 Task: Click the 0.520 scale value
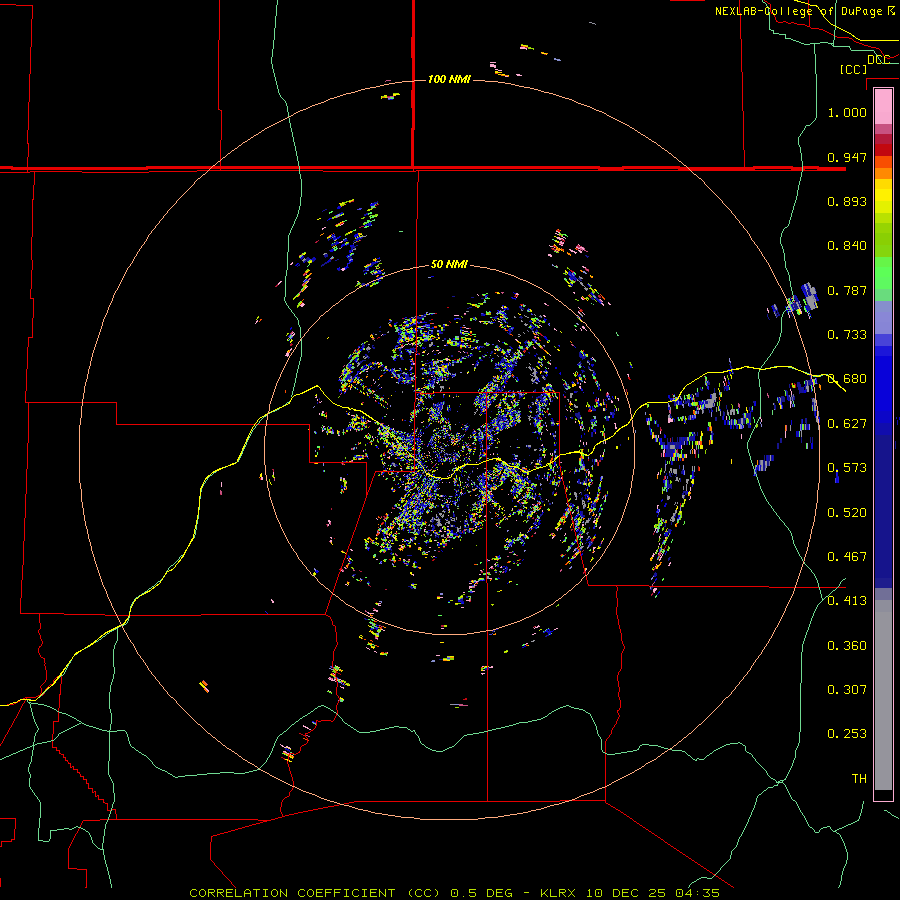(x=847, y=513)
